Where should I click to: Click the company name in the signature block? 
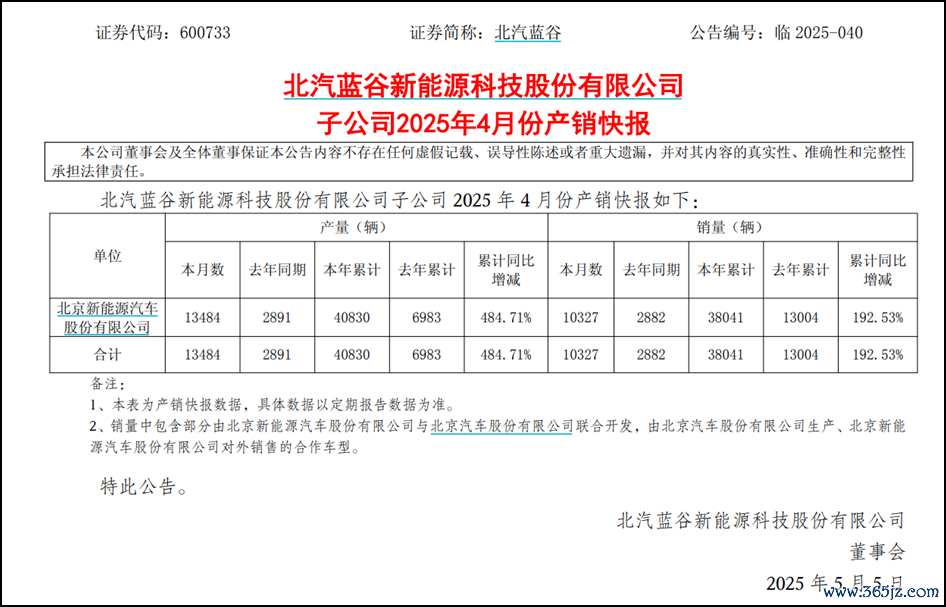tap(761, 520)
